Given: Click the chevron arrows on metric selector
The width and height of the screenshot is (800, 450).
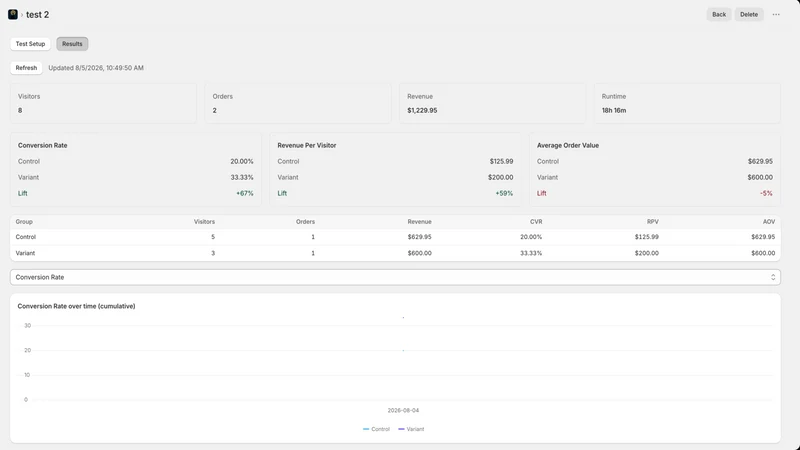Looking at the screenshot, I should click(x=773, y=277).
